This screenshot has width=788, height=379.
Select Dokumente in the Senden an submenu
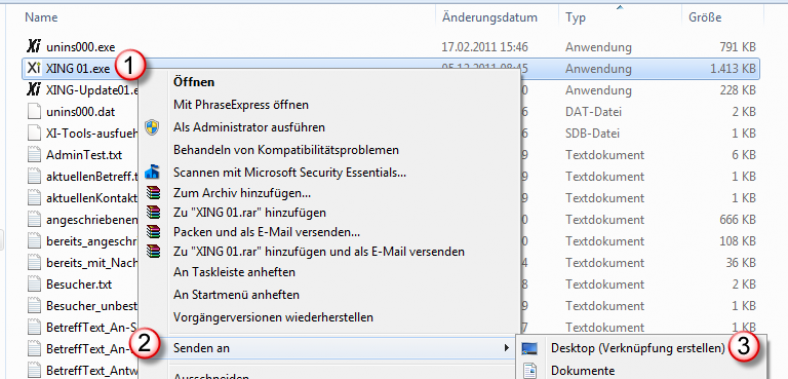[583, 371]
